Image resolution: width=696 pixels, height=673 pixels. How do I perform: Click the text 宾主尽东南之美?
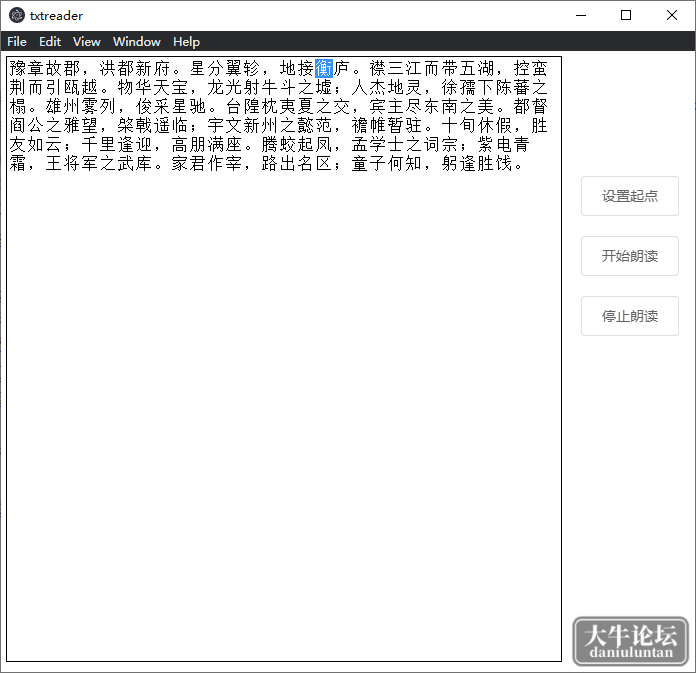(432, 107)
